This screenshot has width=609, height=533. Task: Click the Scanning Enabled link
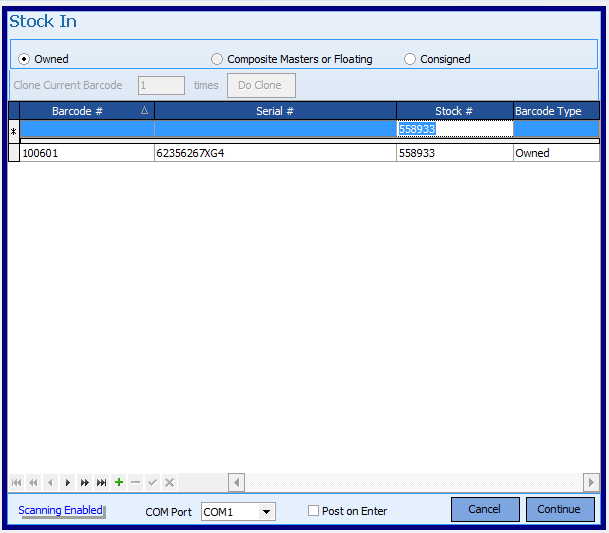pos(60,510)
